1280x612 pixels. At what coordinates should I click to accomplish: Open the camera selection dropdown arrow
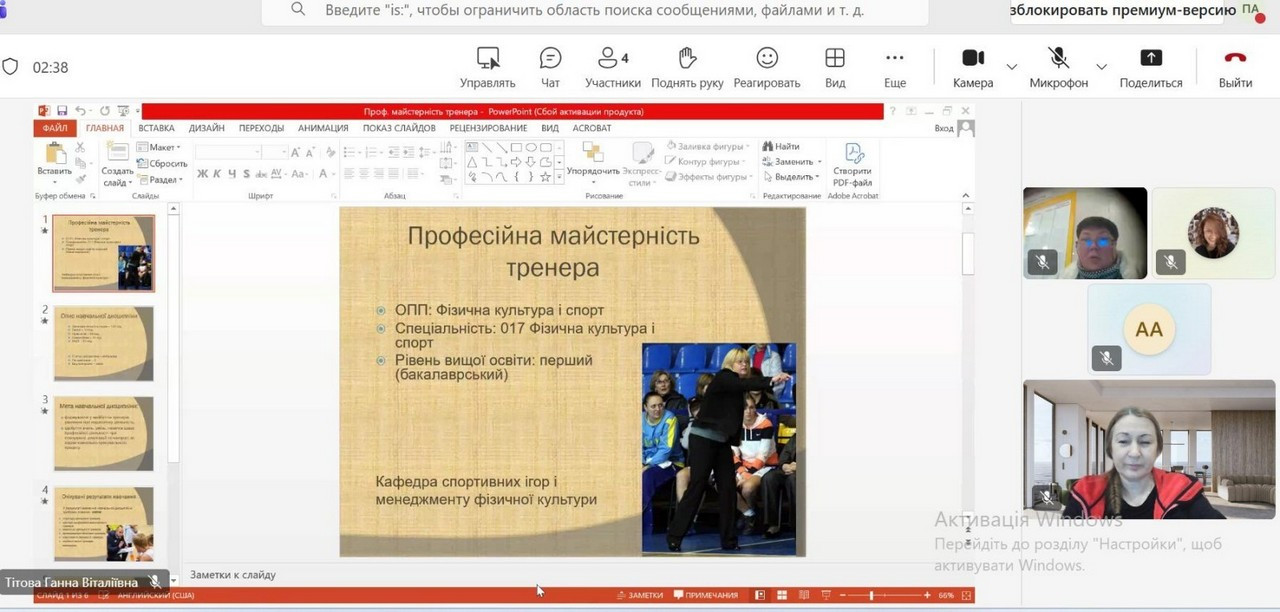pos(1010,66)
